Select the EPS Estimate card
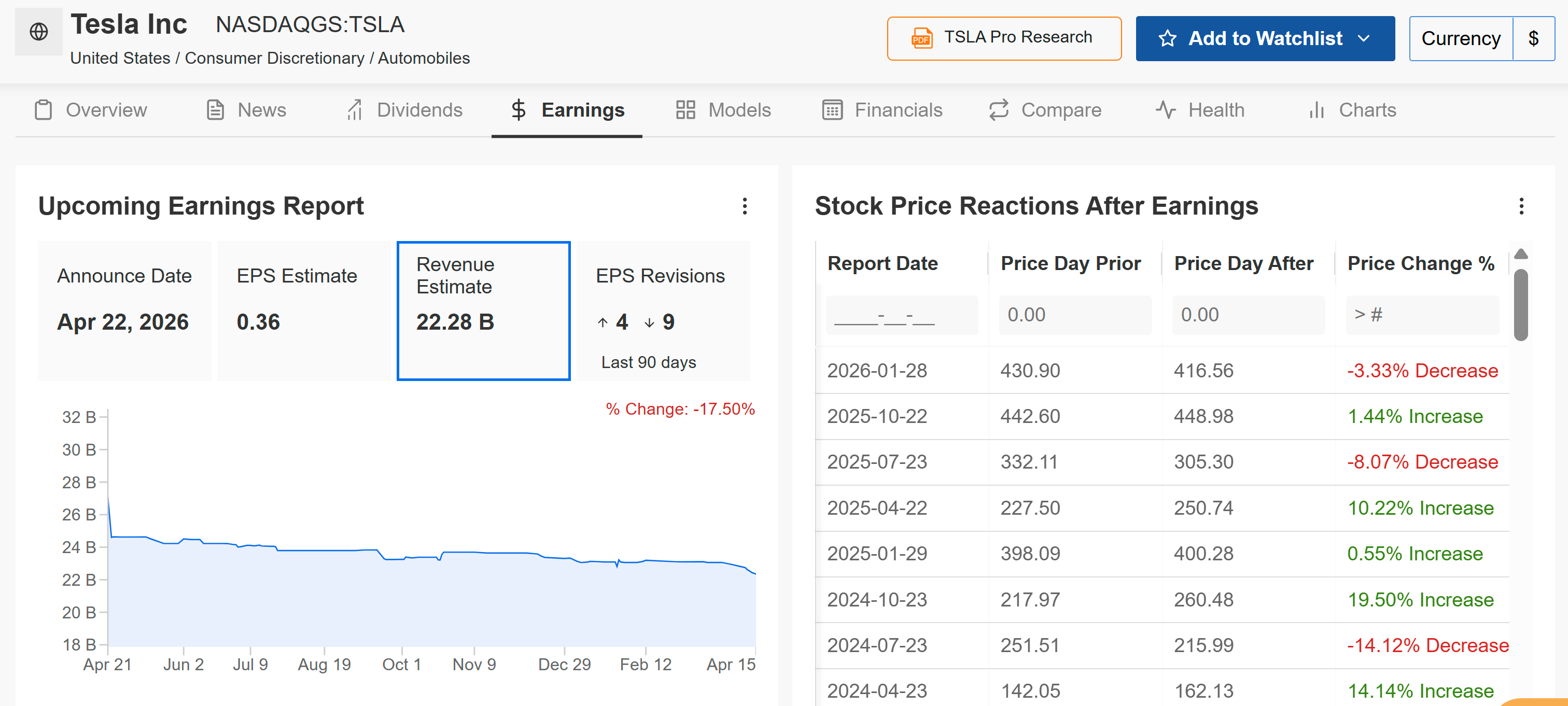The width and height of the screenshot is (1568, 706). (302, 310)
